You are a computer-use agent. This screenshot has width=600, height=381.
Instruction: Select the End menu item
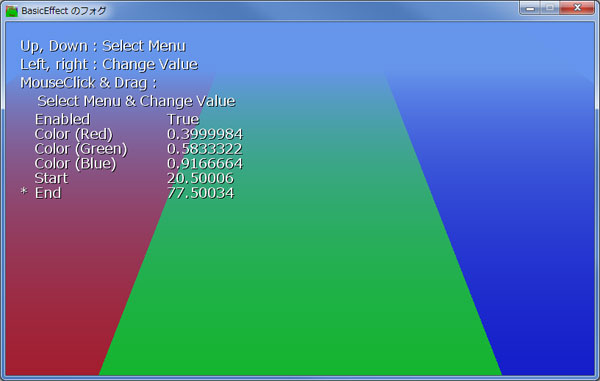(48, 193)
